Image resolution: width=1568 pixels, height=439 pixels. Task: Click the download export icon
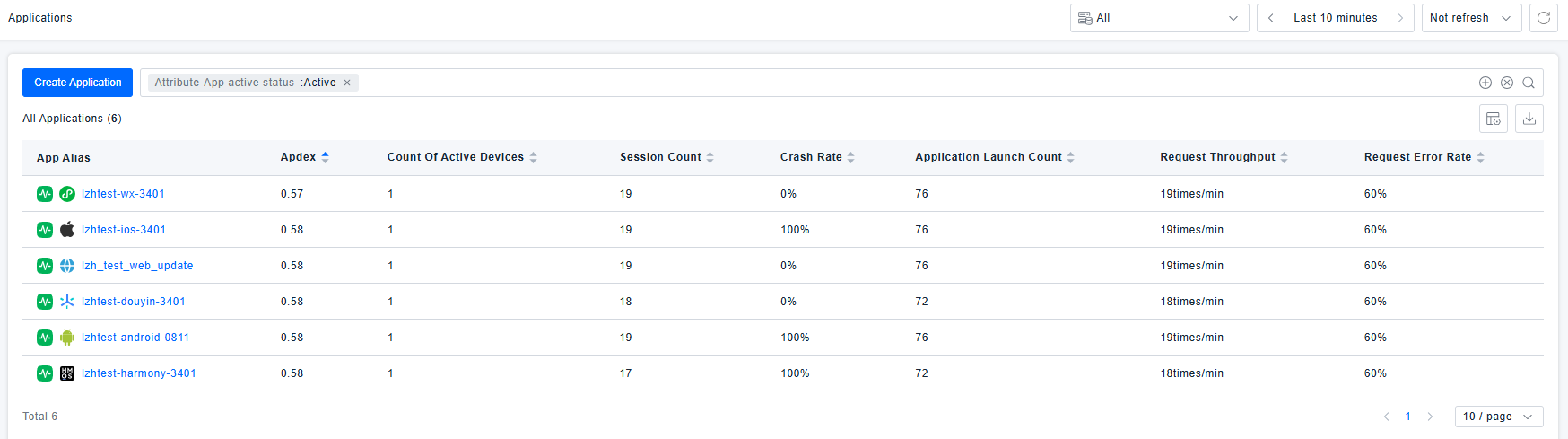point(1529,119)
